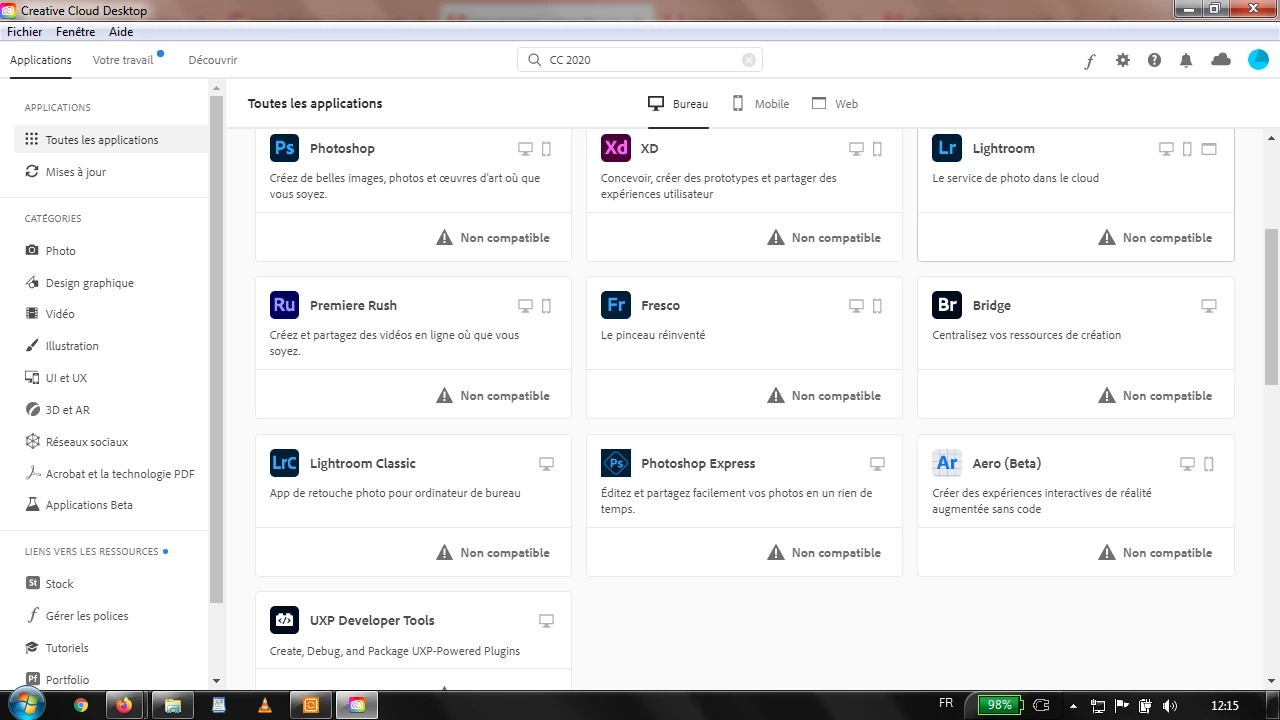Click the search magnifier icon
Viewport: 1280px width, 720px height.
(535, 60)
